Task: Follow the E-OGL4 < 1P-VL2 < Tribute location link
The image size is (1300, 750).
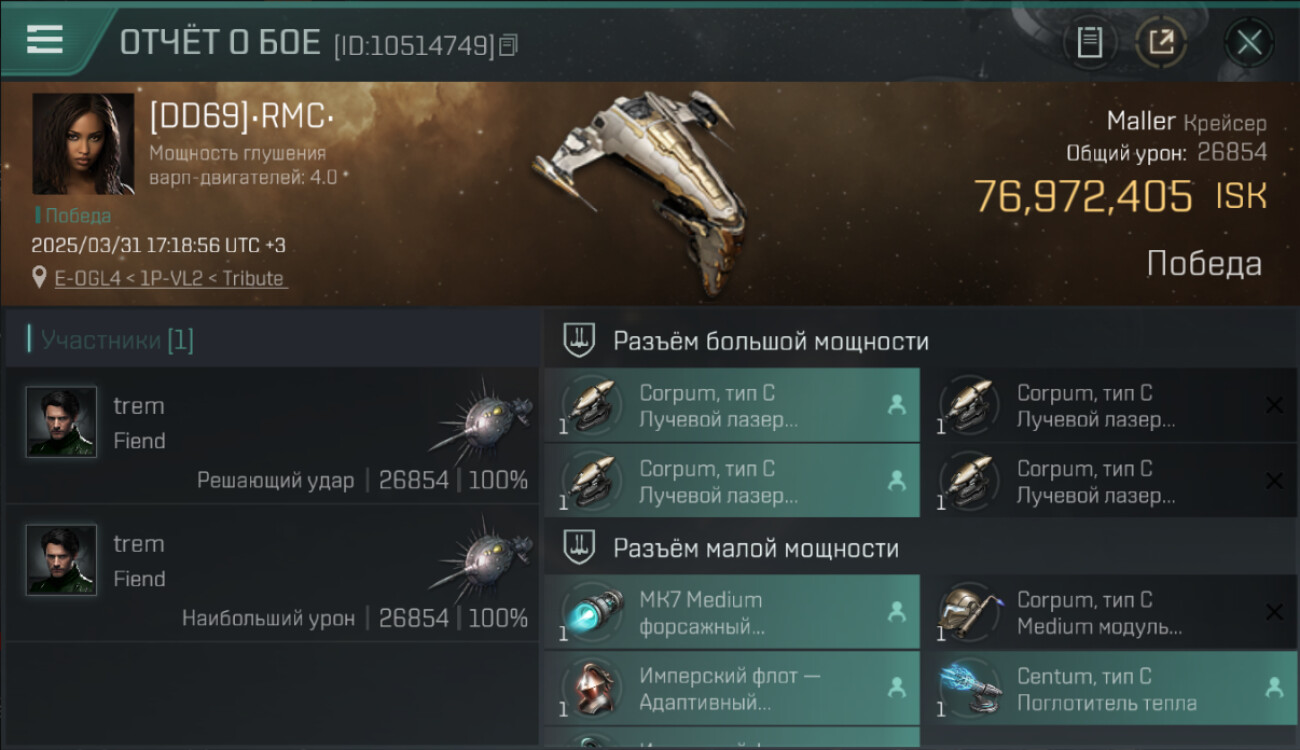Action: 171,279
